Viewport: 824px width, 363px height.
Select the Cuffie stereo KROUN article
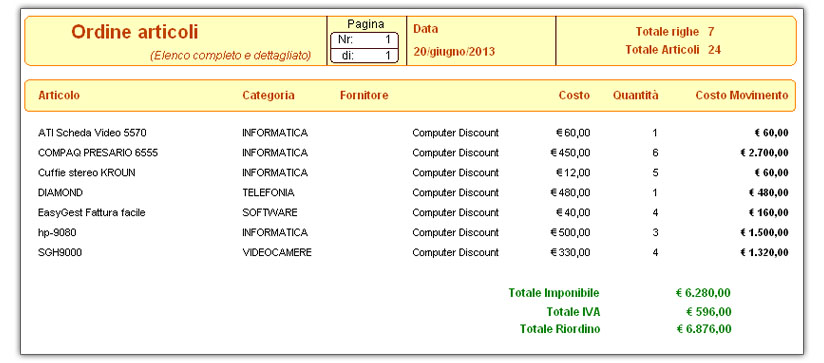coord(87,173)
